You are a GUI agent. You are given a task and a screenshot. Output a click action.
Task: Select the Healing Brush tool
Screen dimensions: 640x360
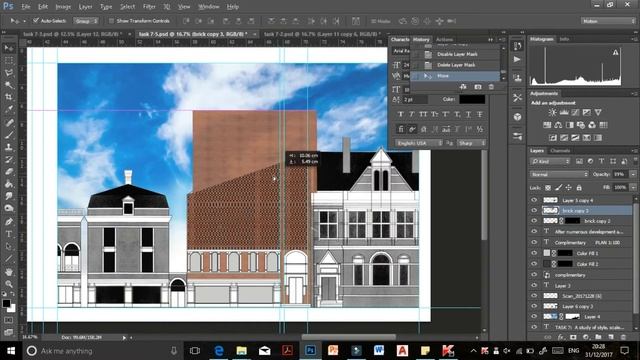tap(9, 122)
